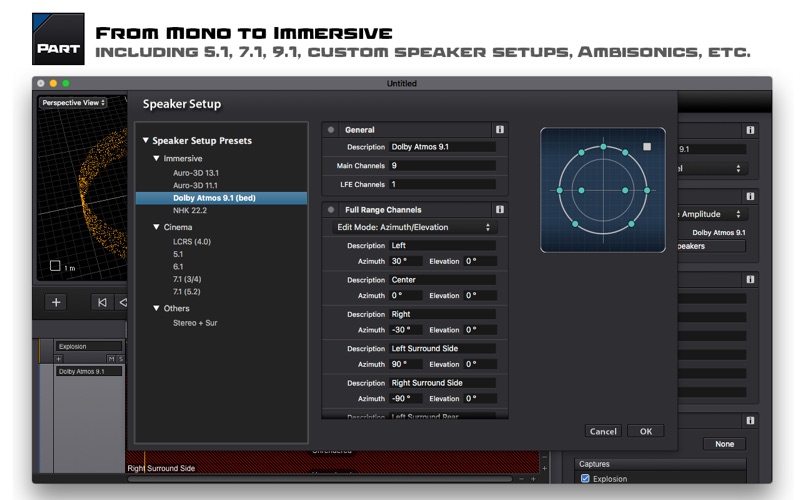The width and height of the screenshot is (800, 500).
Task: Select the LCRS (4.0) preset
Action: tap(192, 242)
